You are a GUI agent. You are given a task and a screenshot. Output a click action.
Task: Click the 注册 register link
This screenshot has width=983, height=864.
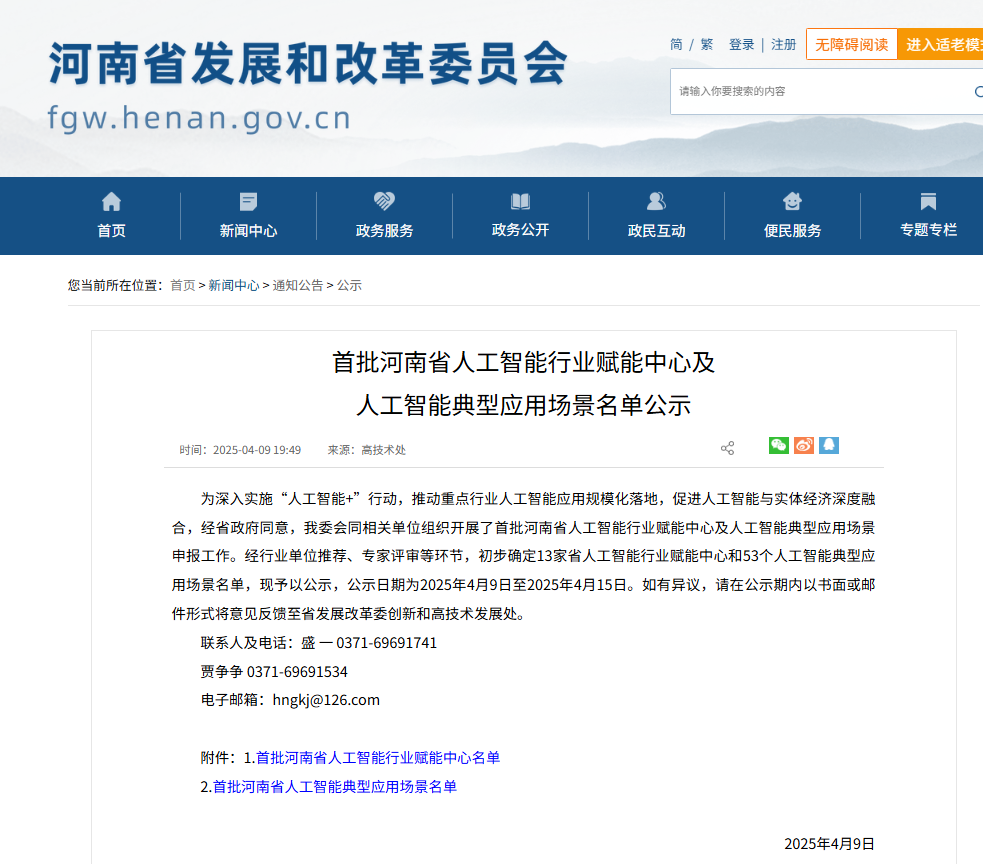coord(784,44)
